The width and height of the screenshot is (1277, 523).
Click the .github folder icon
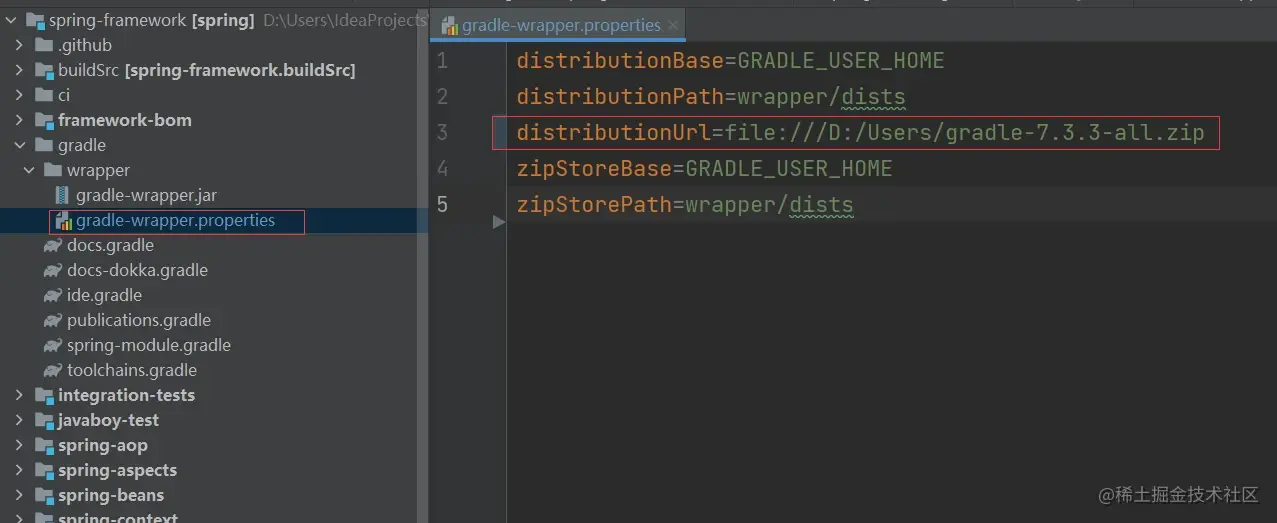click(43, 45)
